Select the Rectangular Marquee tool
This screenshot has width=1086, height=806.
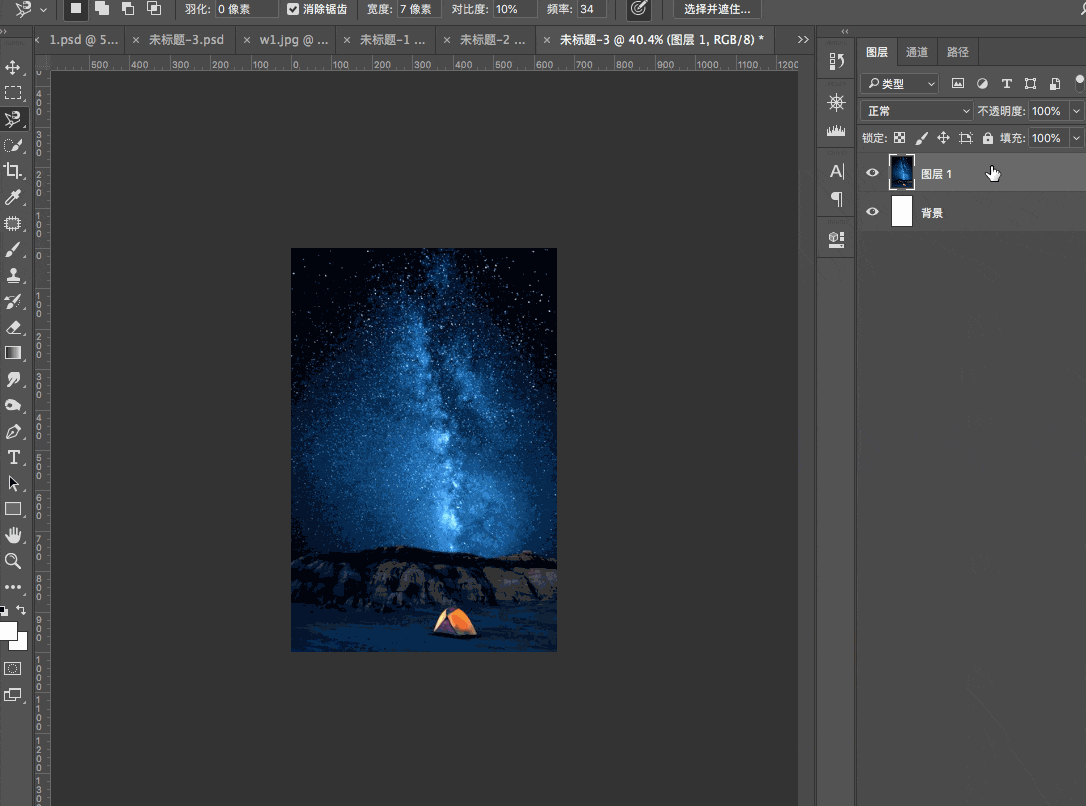click(12, 93)
